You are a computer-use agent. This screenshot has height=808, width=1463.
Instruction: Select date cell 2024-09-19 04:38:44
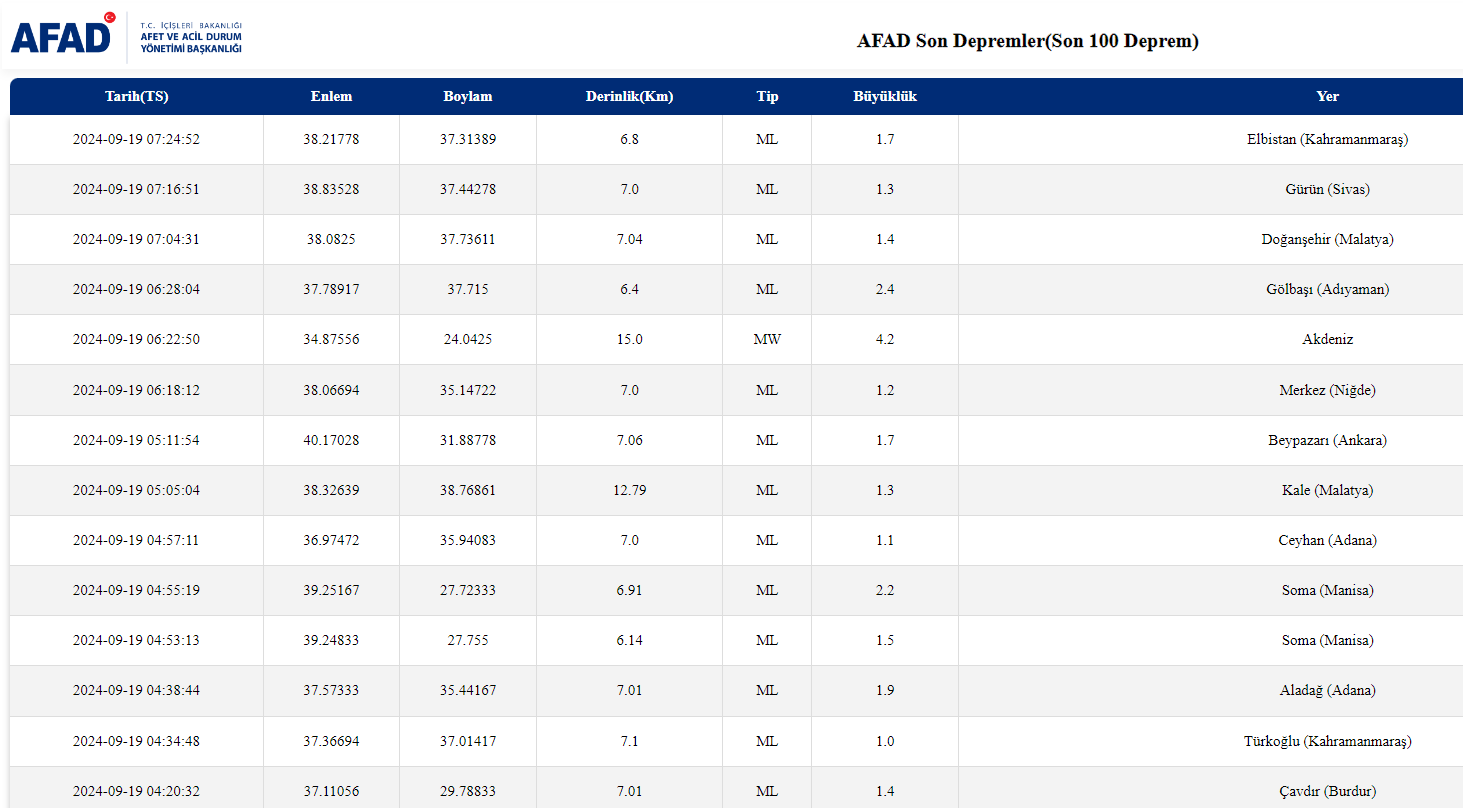pyautogui.click(x=136, y=691)
